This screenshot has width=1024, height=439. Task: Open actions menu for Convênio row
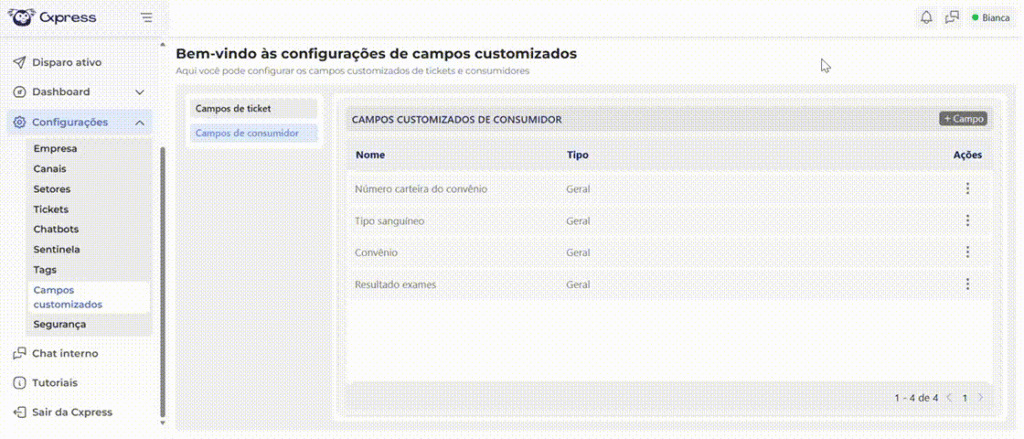tap(967, 253)
